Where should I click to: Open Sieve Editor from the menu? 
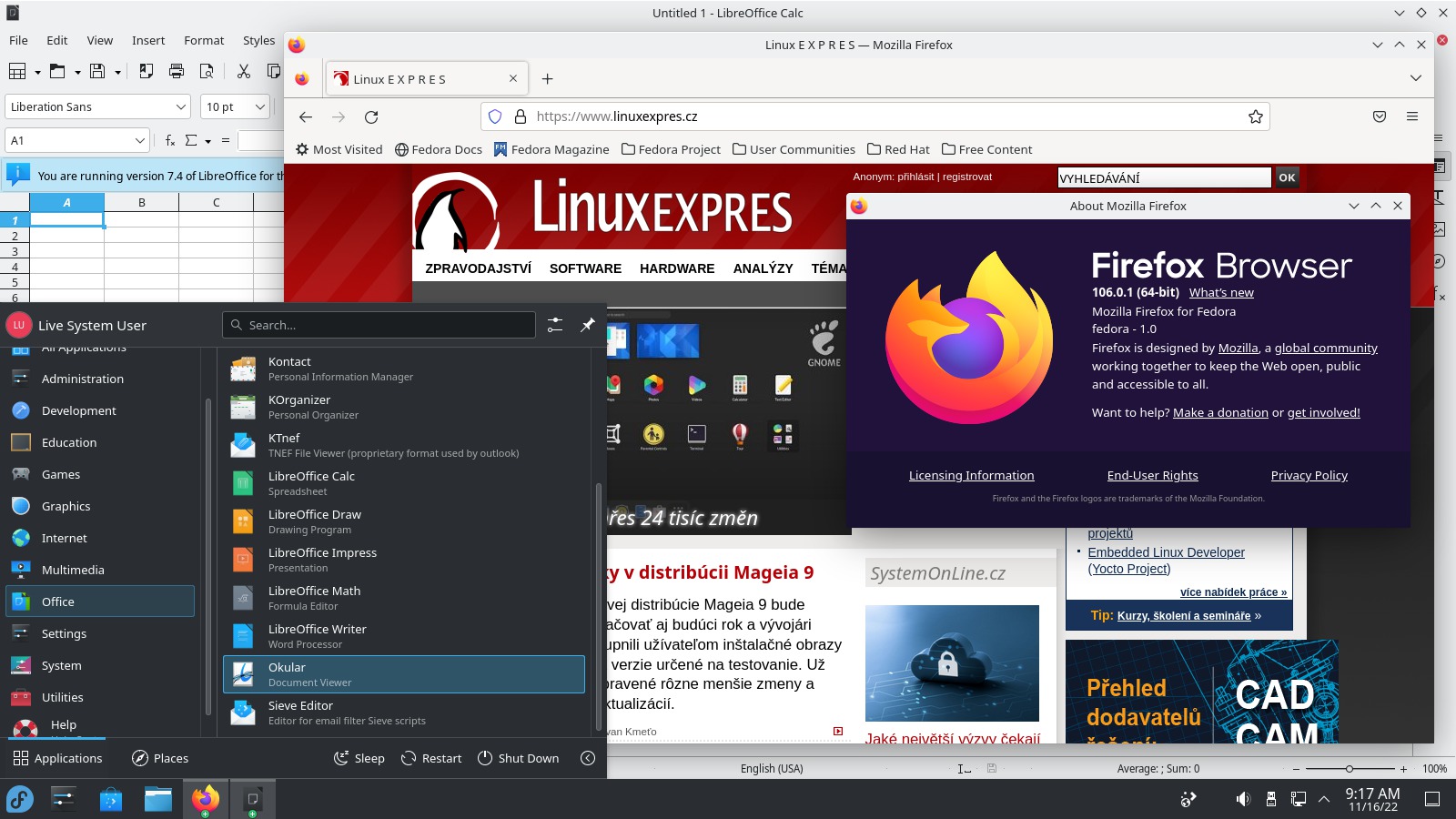click(x=404, y=713)
